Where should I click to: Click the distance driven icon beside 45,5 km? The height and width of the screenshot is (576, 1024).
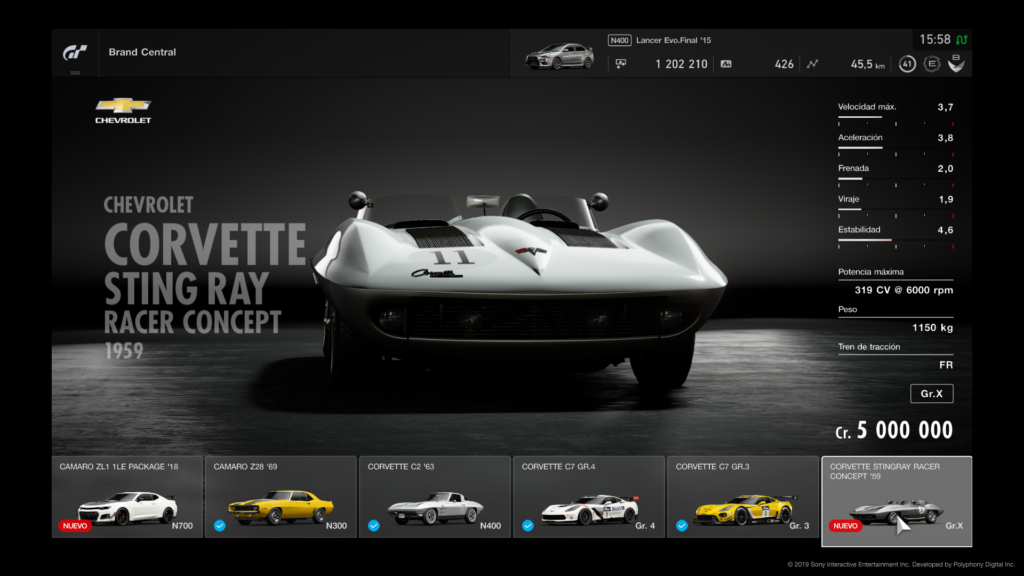click(x=812, y=64)
